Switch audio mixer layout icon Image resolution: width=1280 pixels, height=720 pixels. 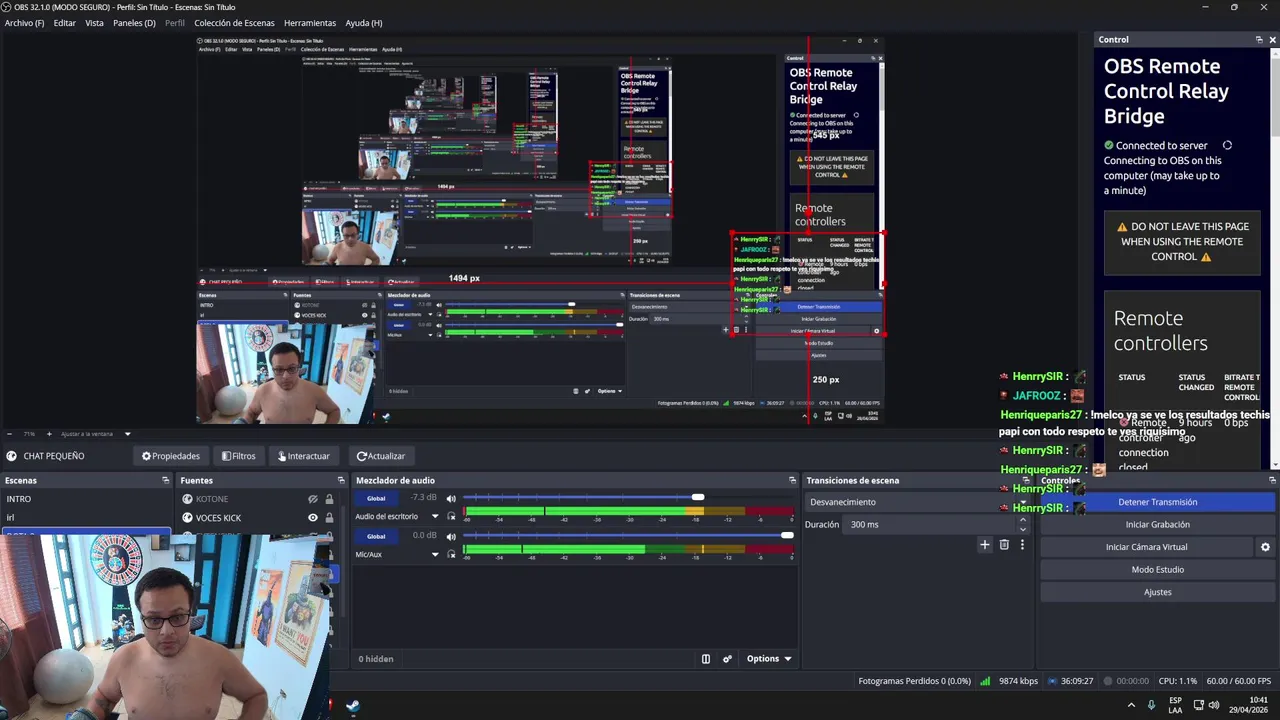[x=706, y=659]
